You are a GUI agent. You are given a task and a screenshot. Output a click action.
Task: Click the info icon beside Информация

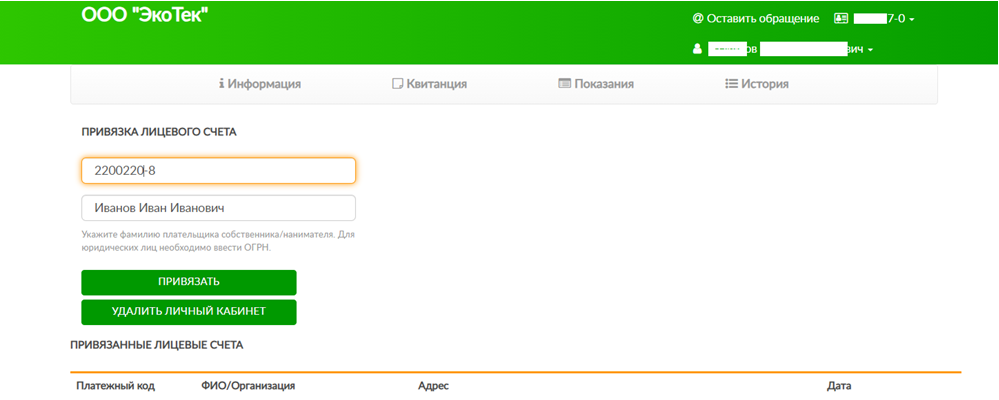(x=221, y=84)
